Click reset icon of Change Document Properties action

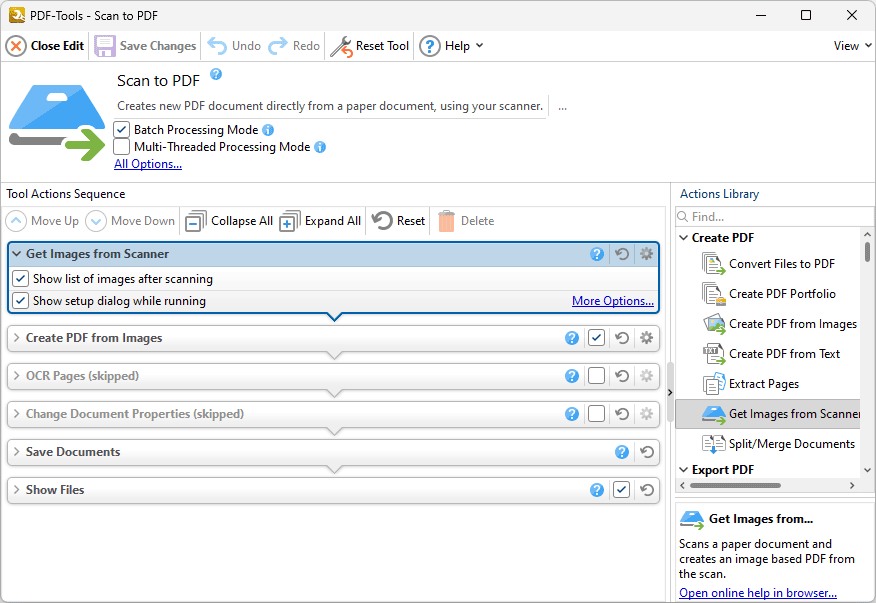point(621,414)
